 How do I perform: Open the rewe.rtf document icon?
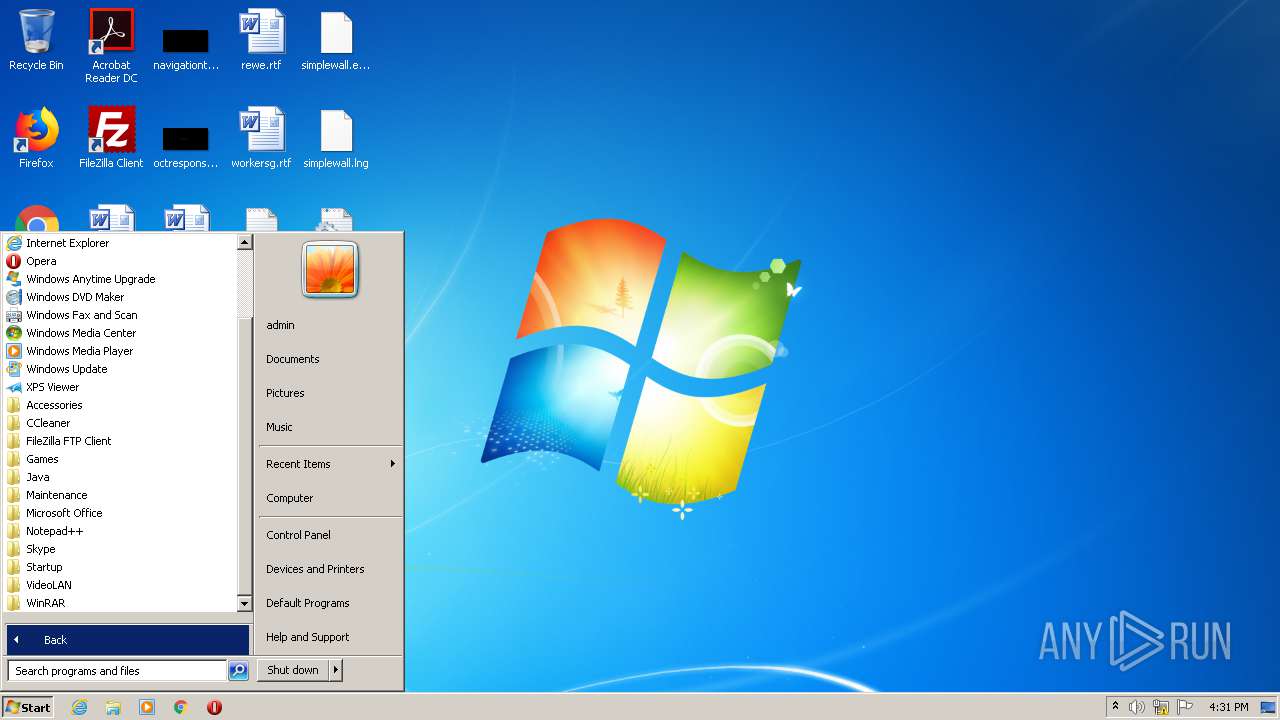(x=261, y=40)
